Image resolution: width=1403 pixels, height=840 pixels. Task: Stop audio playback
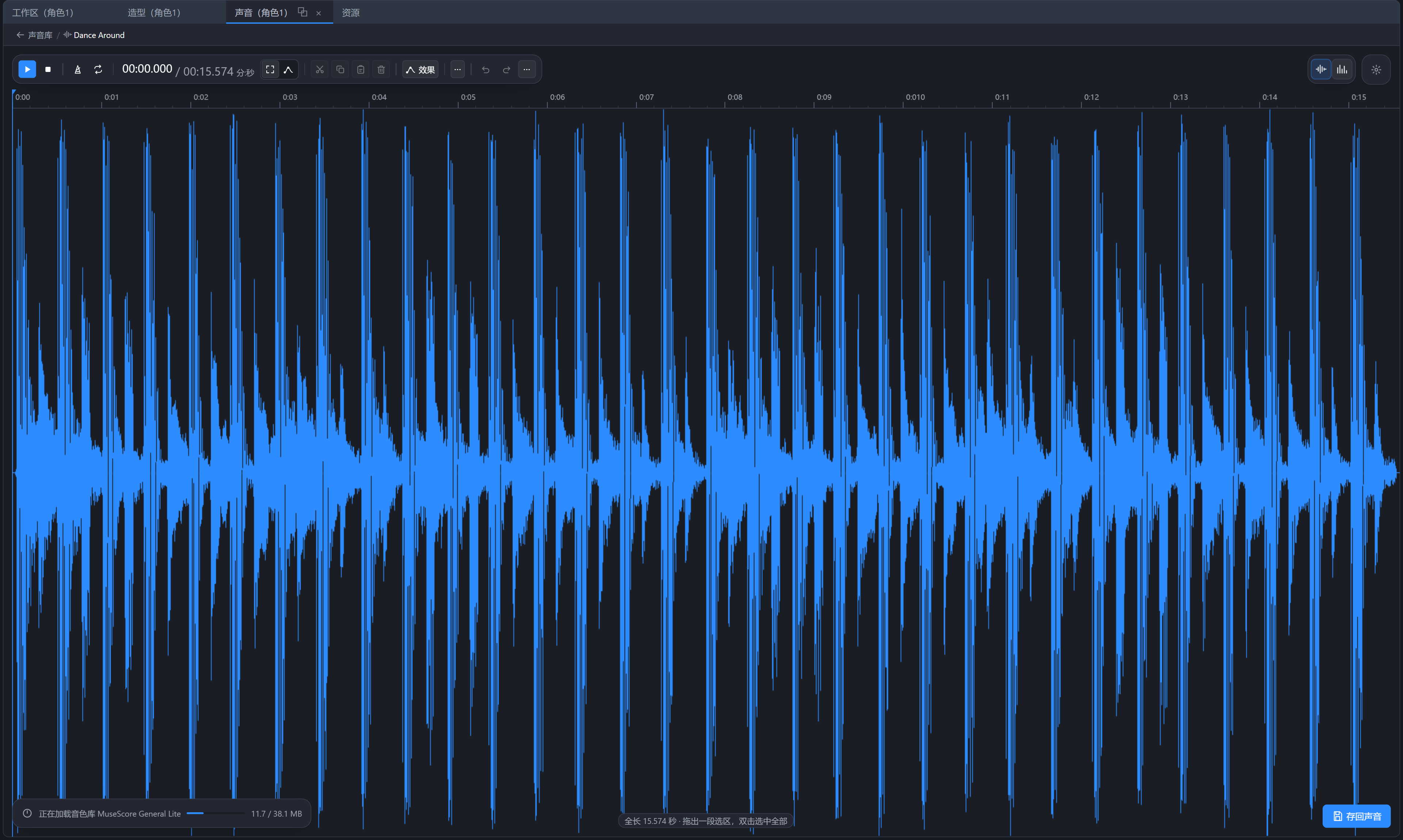tap(48, 70)
